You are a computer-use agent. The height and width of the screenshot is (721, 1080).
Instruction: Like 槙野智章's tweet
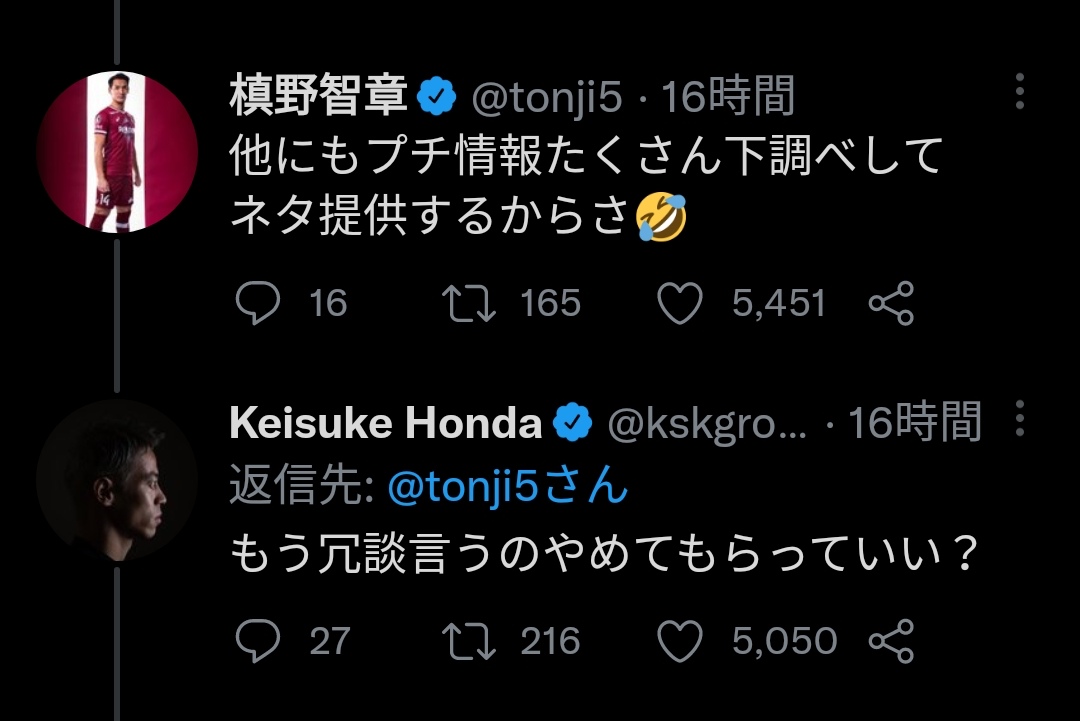click(682, 302)
